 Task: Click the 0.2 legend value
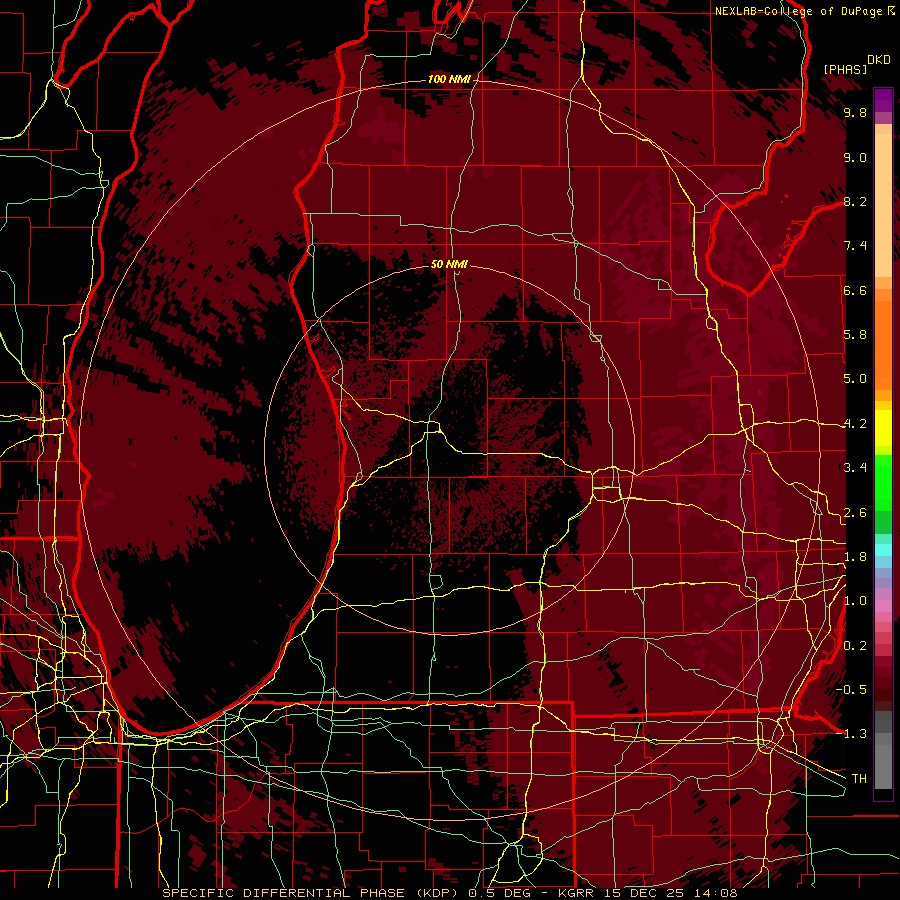pyautogui.click(x=855, y=646)
